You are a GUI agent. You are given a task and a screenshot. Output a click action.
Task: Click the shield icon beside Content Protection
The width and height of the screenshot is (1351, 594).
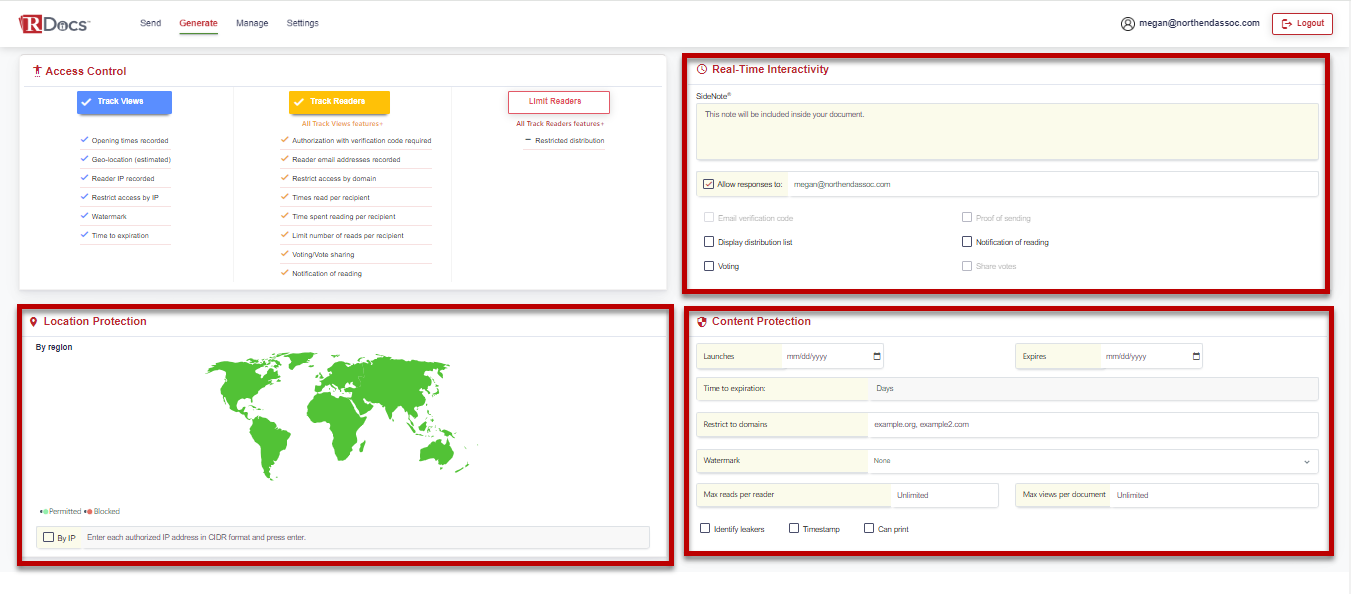pos(701,321)
